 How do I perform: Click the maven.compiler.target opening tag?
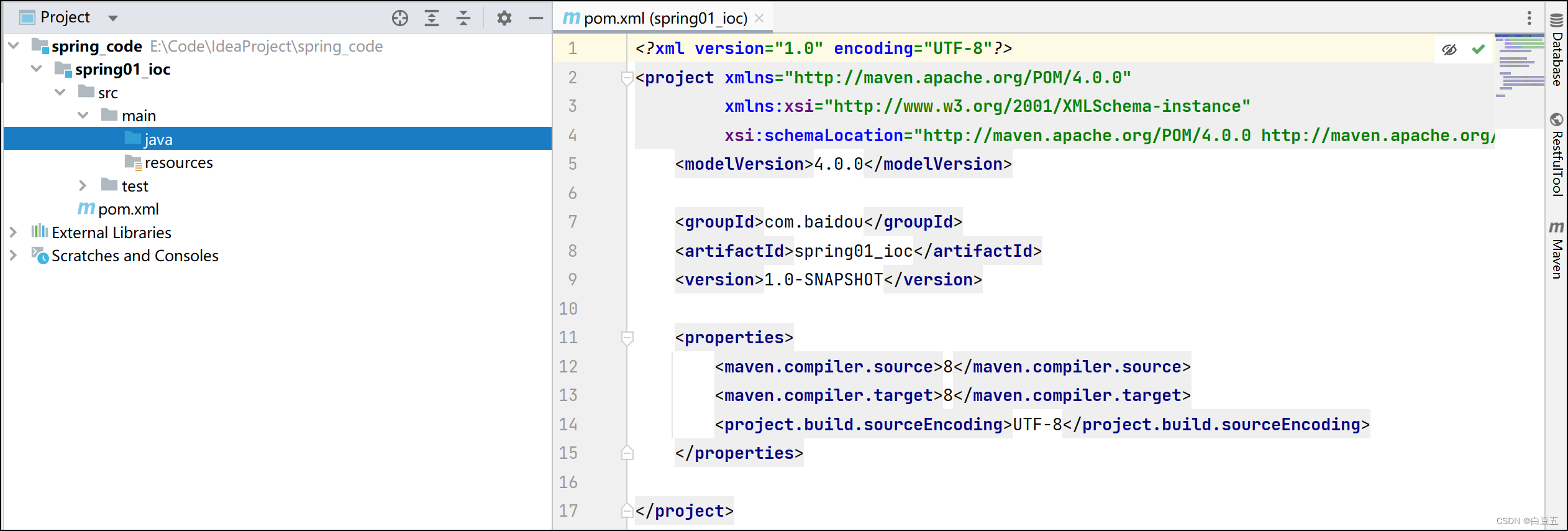[x=829, y=395]
